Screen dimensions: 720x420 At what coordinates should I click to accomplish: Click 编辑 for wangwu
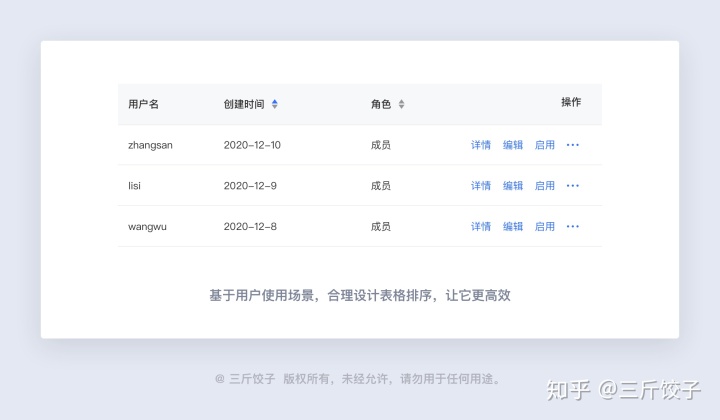tap(513, 226)
